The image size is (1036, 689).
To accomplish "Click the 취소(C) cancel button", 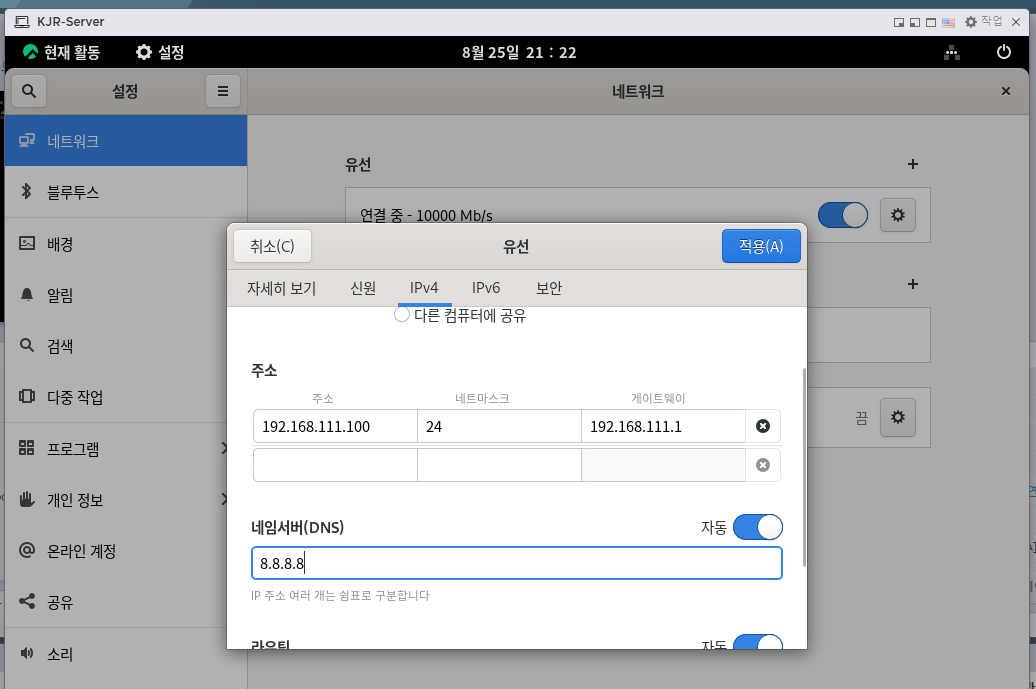I will click(272, 246).
